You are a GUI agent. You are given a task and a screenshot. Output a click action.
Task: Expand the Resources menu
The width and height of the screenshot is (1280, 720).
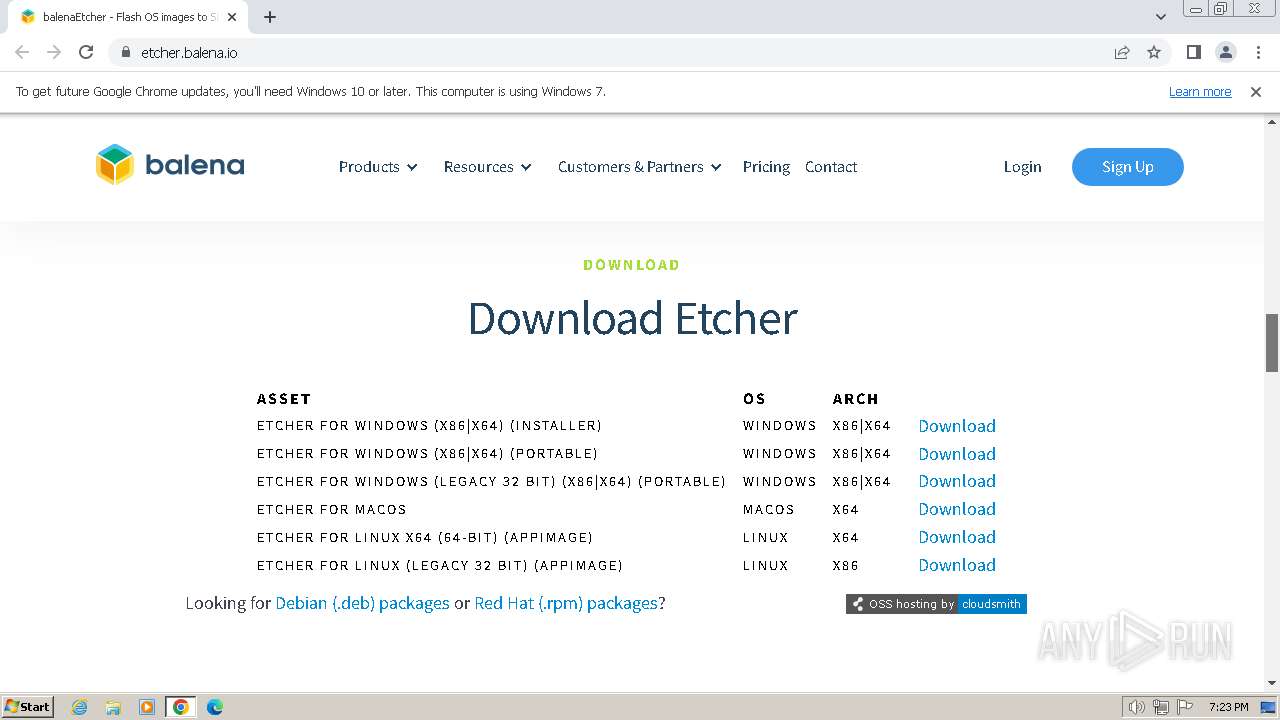[x=488, y=167]
